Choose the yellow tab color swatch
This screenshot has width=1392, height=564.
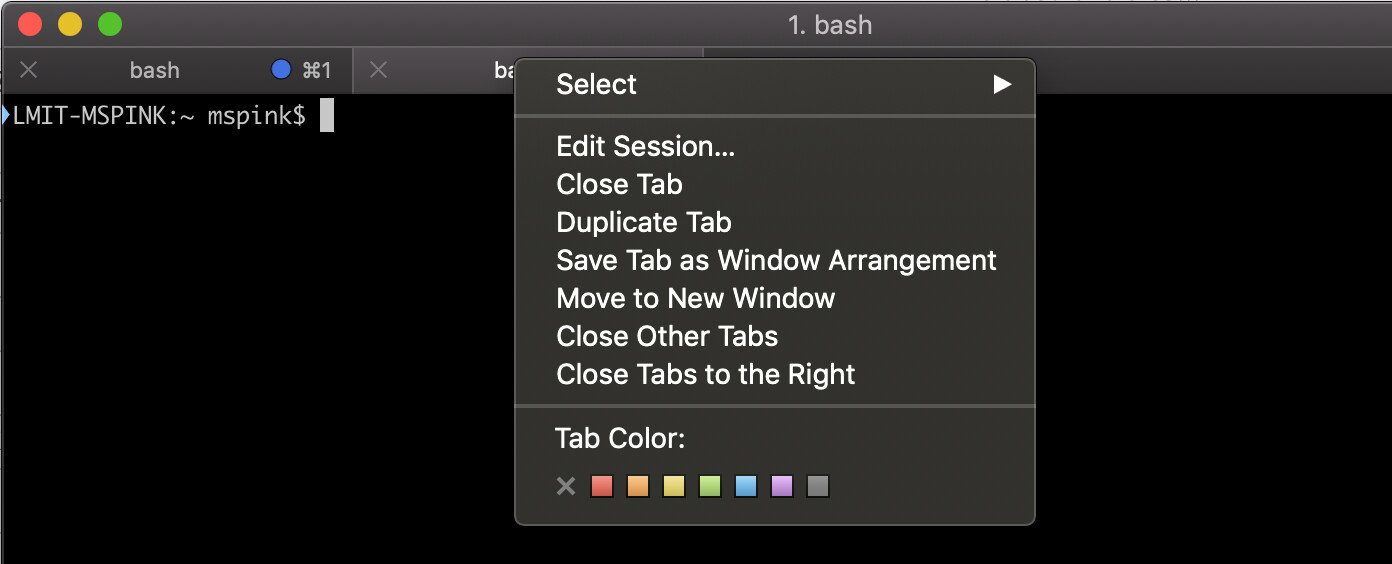(674, 487)
